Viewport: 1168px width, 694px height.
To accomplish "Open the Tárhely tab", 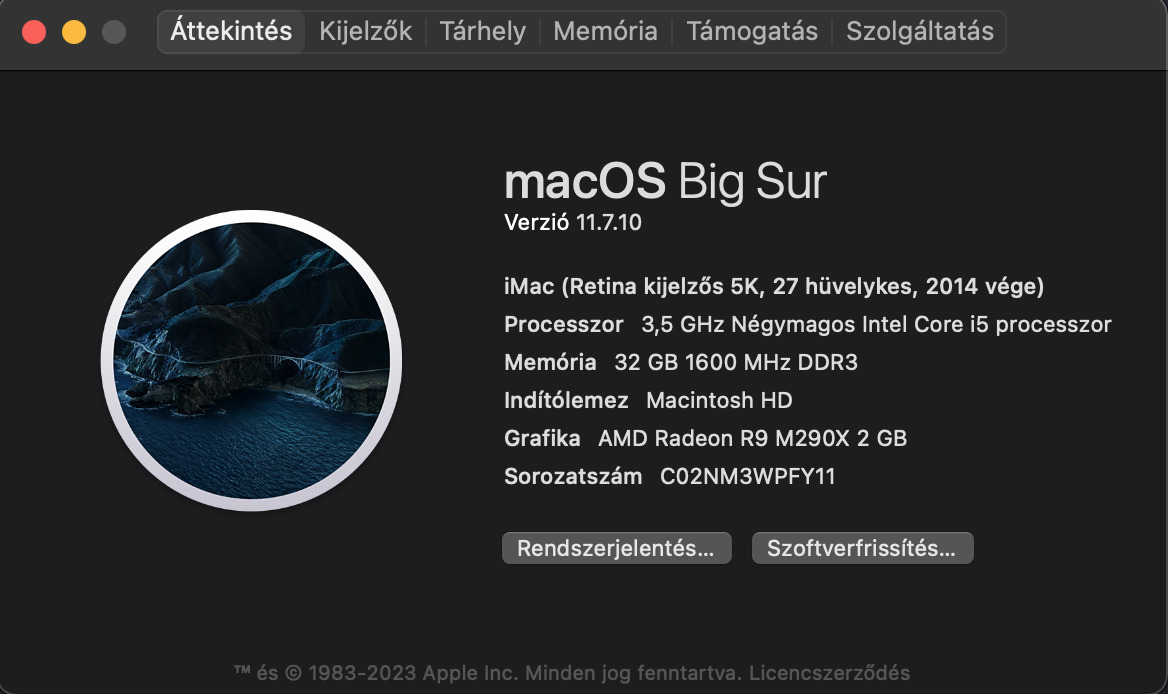I will [482, 31].
